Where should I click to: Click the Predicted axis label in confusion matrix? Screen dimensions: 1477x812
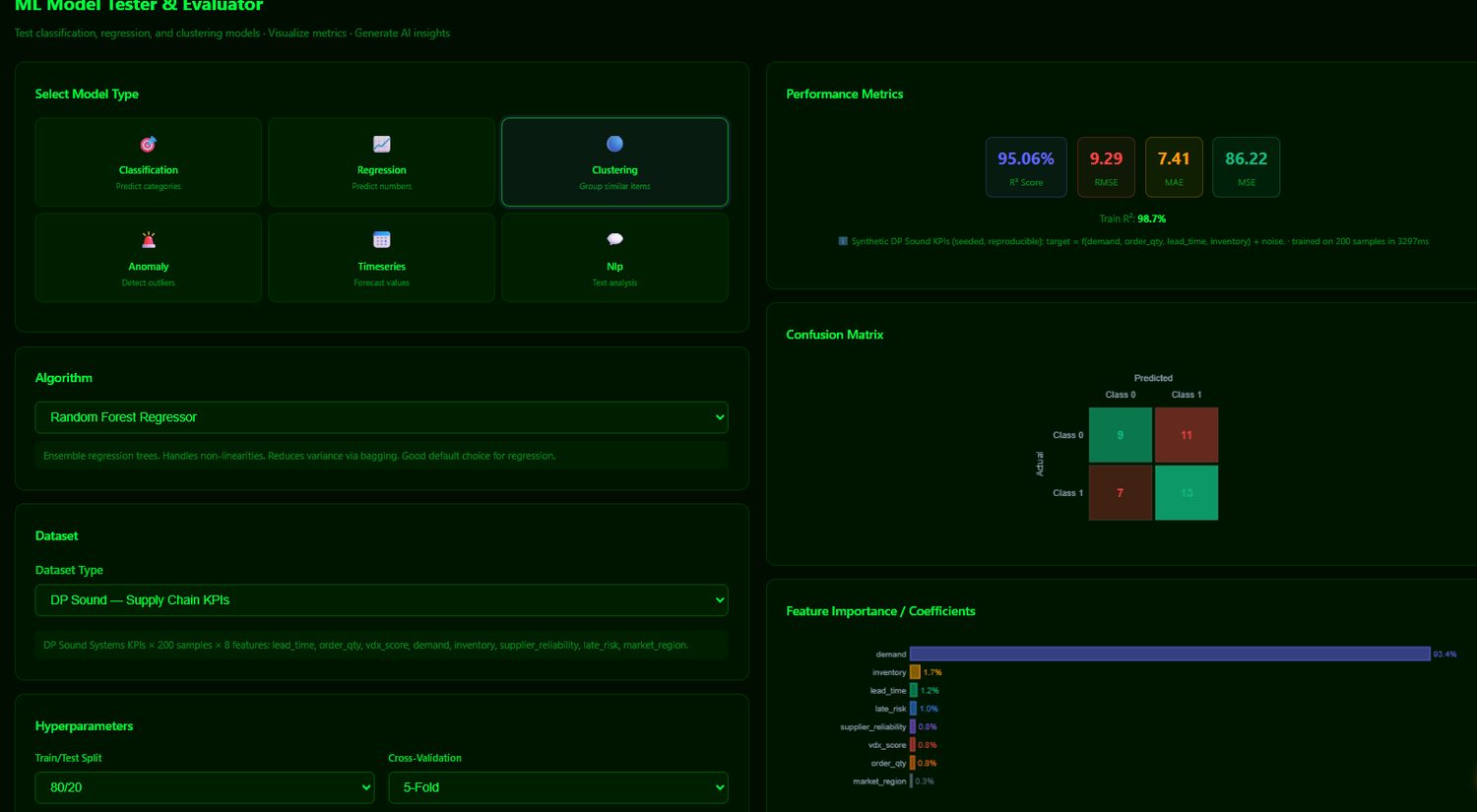1153,378
